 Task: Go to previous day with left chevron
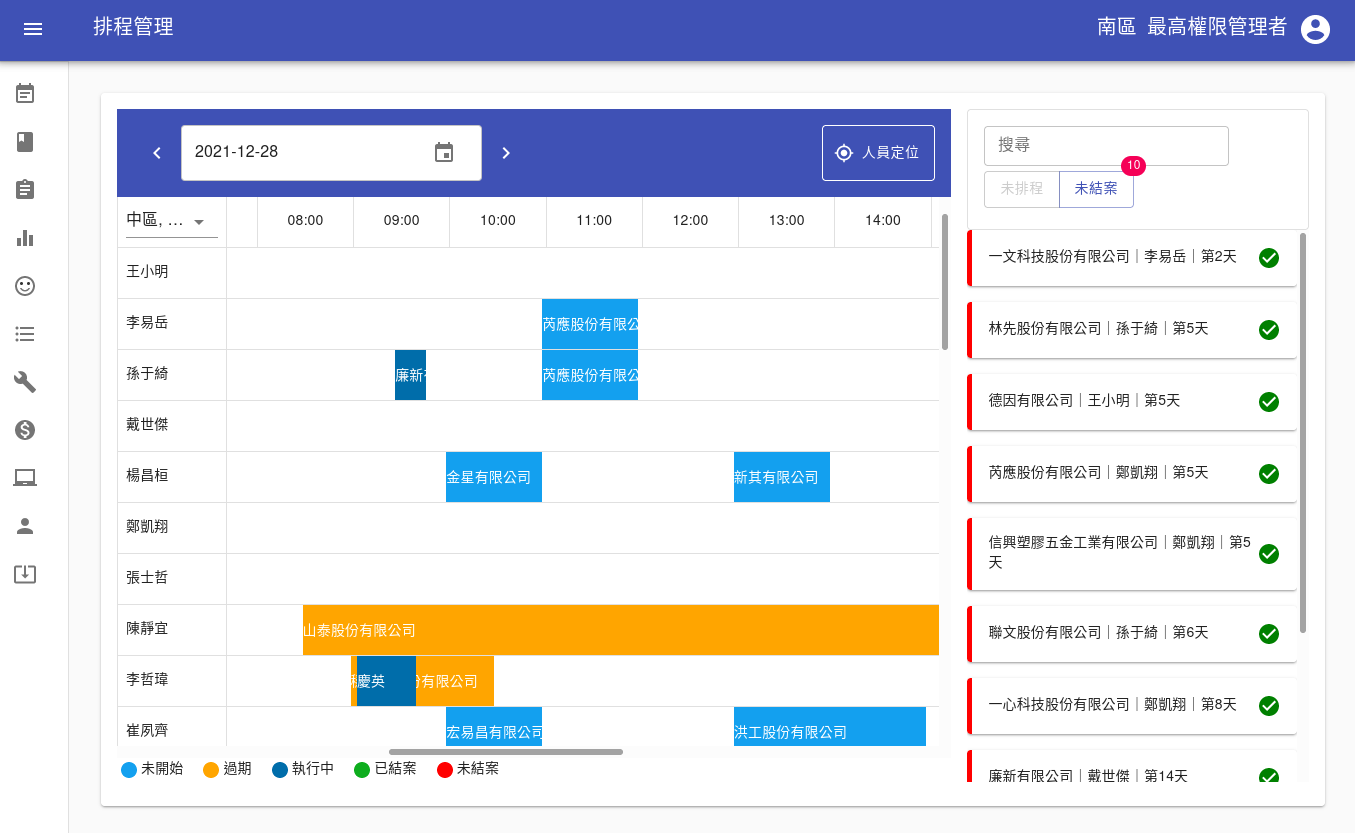point(157,153)
